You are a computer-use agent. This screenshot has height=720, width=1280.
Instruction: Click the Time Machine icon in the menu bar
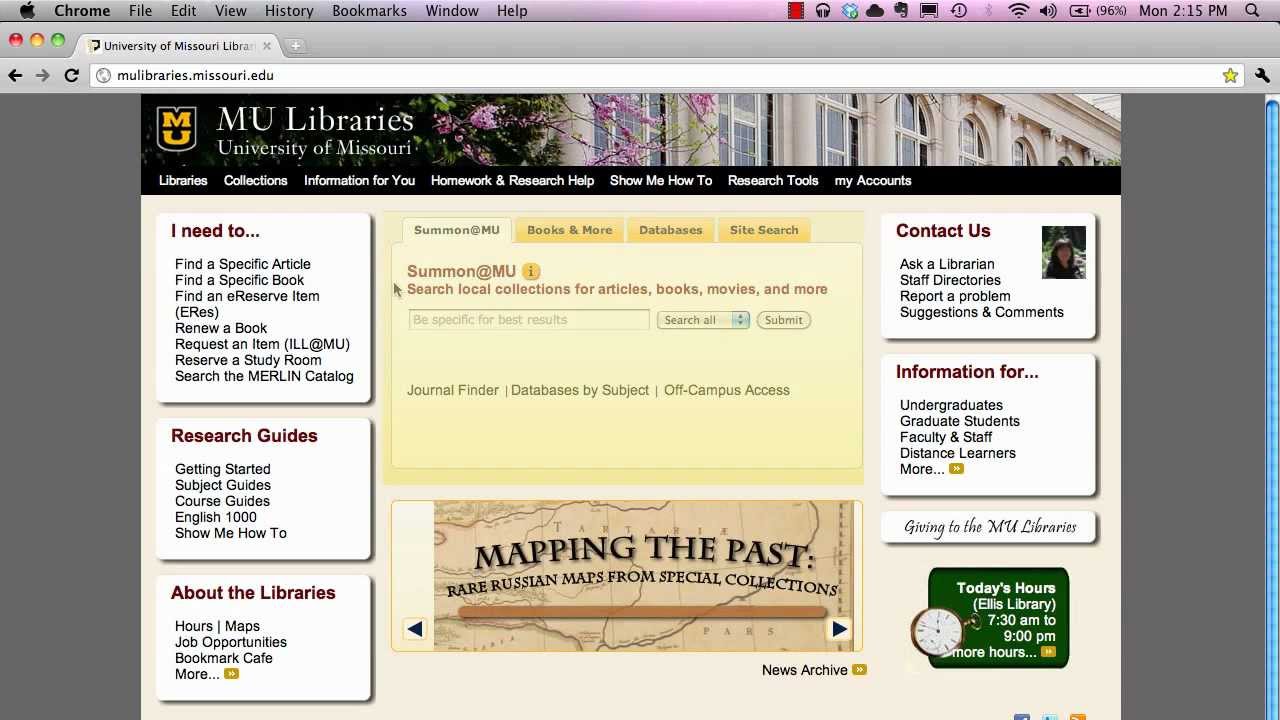pos(959,11)
